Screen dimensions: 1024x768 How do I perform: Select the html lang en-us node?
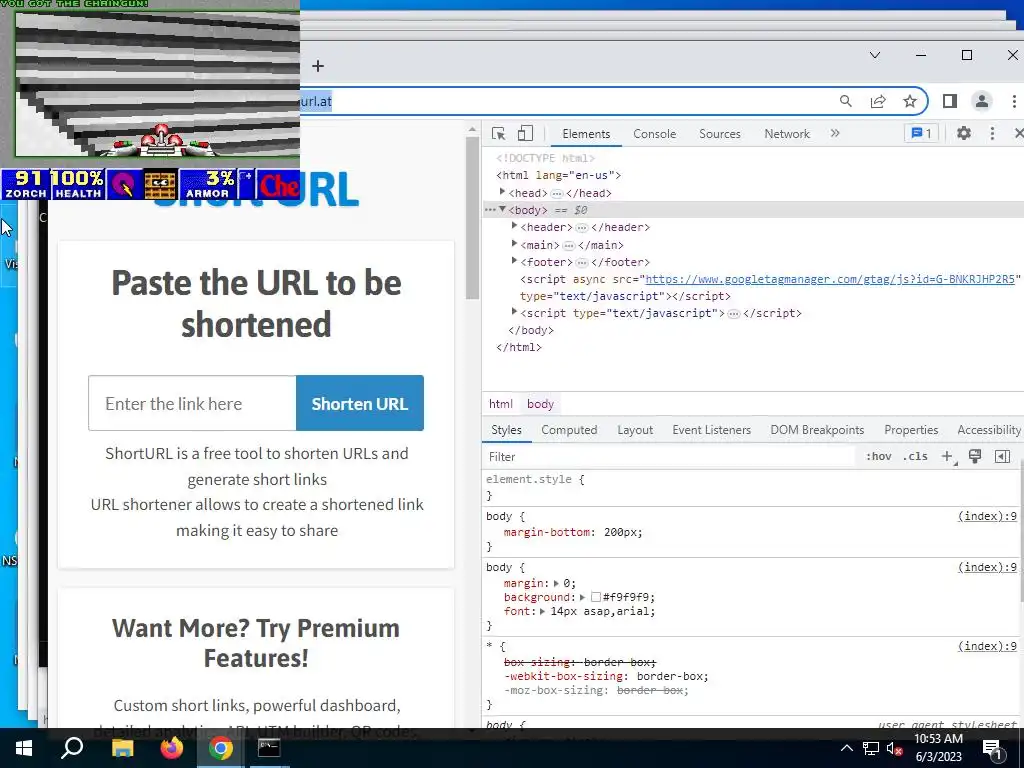pyautogui.click(x=558, y=175)
